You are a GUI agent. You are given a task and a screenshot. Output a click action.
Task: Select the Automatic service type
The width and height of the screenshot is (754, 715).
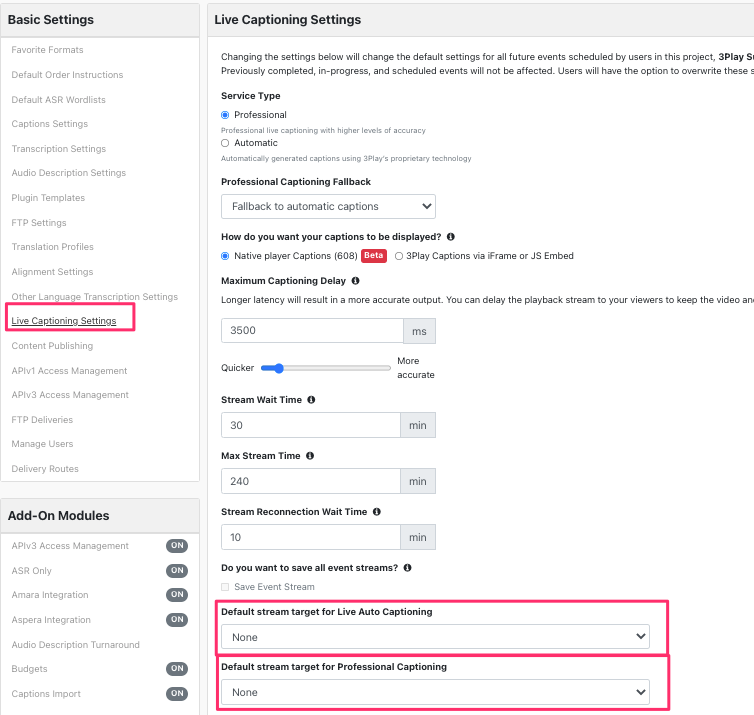coord(225,143)
